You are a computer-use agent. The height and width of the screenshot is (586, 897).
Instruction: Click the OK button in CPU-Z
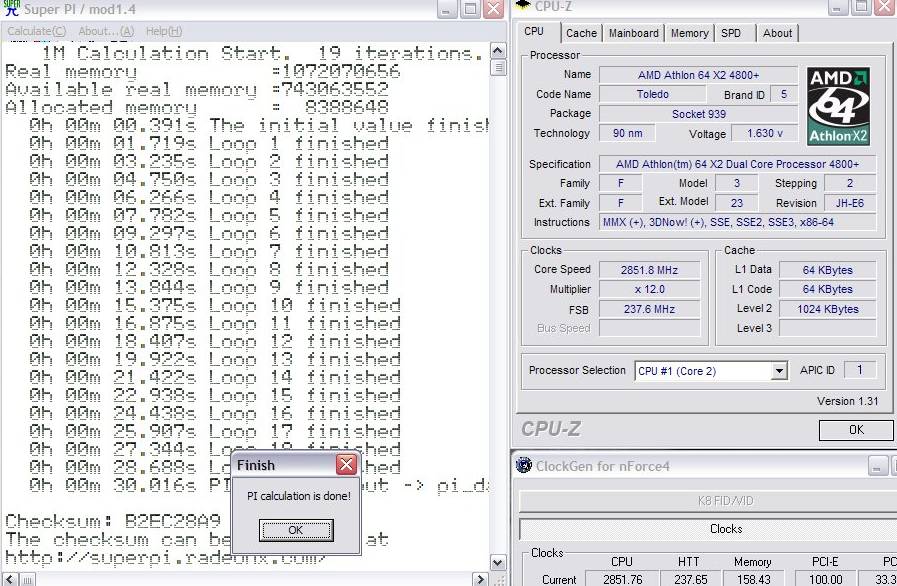pyautogui.click(x=856, y=430)
